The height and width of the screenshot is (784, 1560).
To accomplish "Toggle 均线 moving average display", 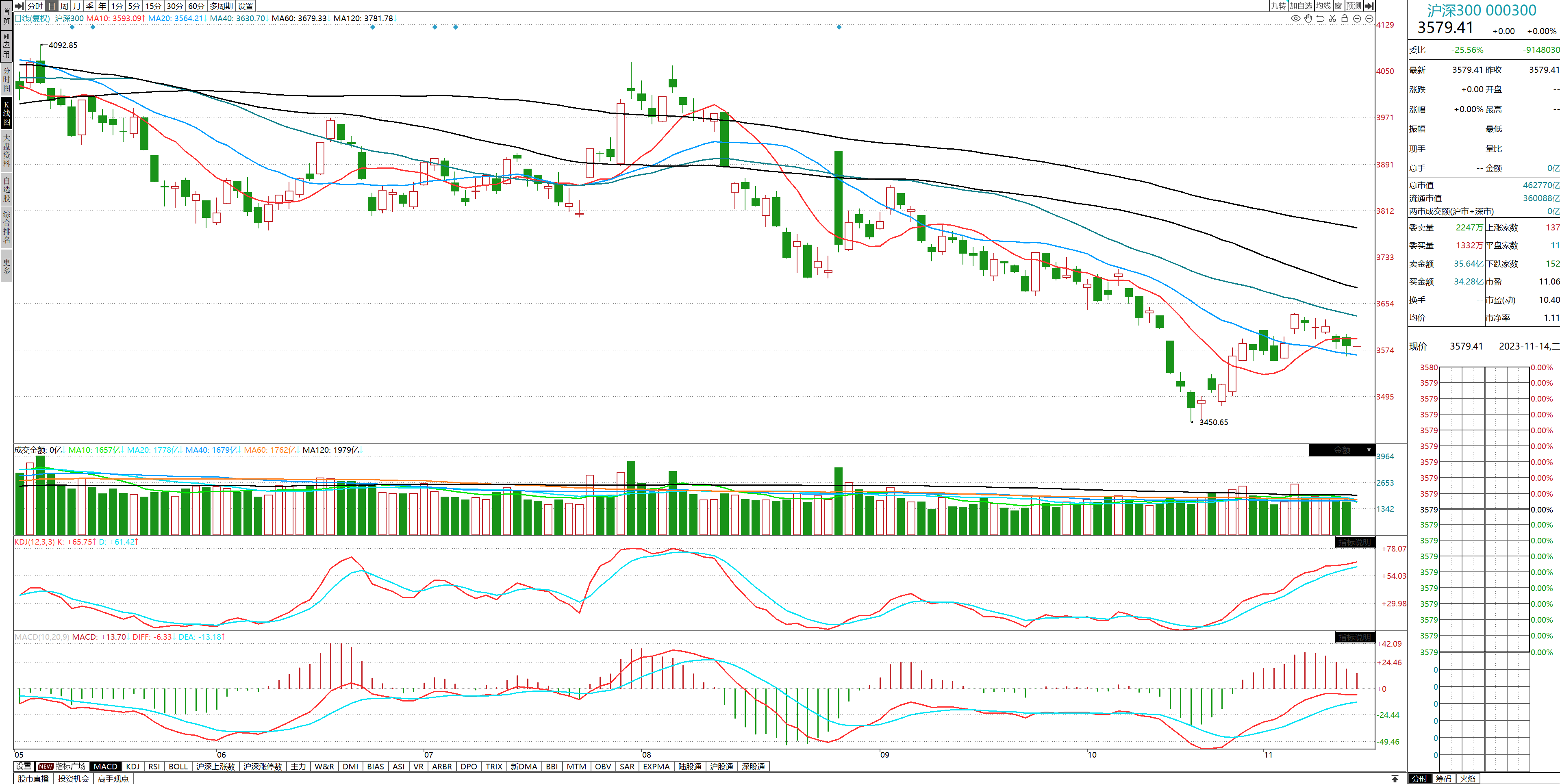I will (x=1323, y=6).
